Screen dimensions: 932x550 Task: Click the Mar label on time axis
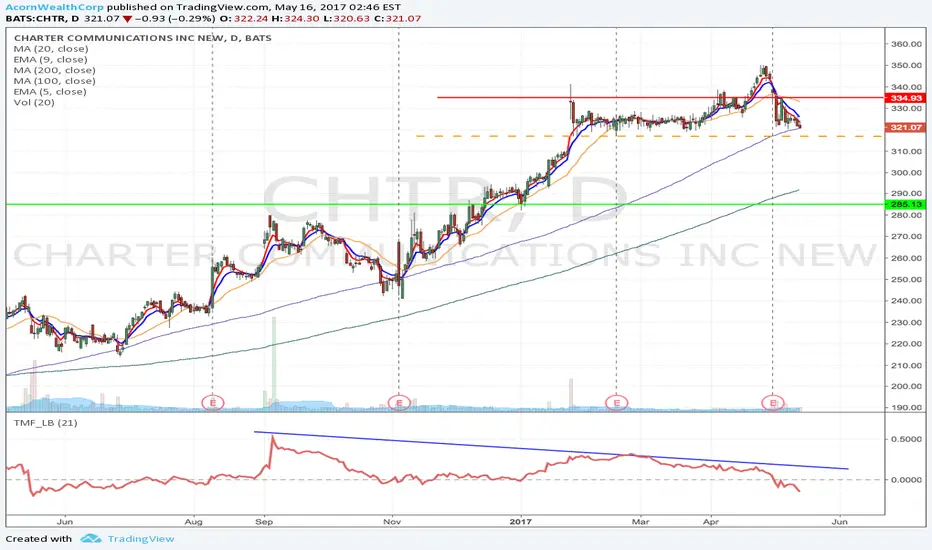[640, 521]
